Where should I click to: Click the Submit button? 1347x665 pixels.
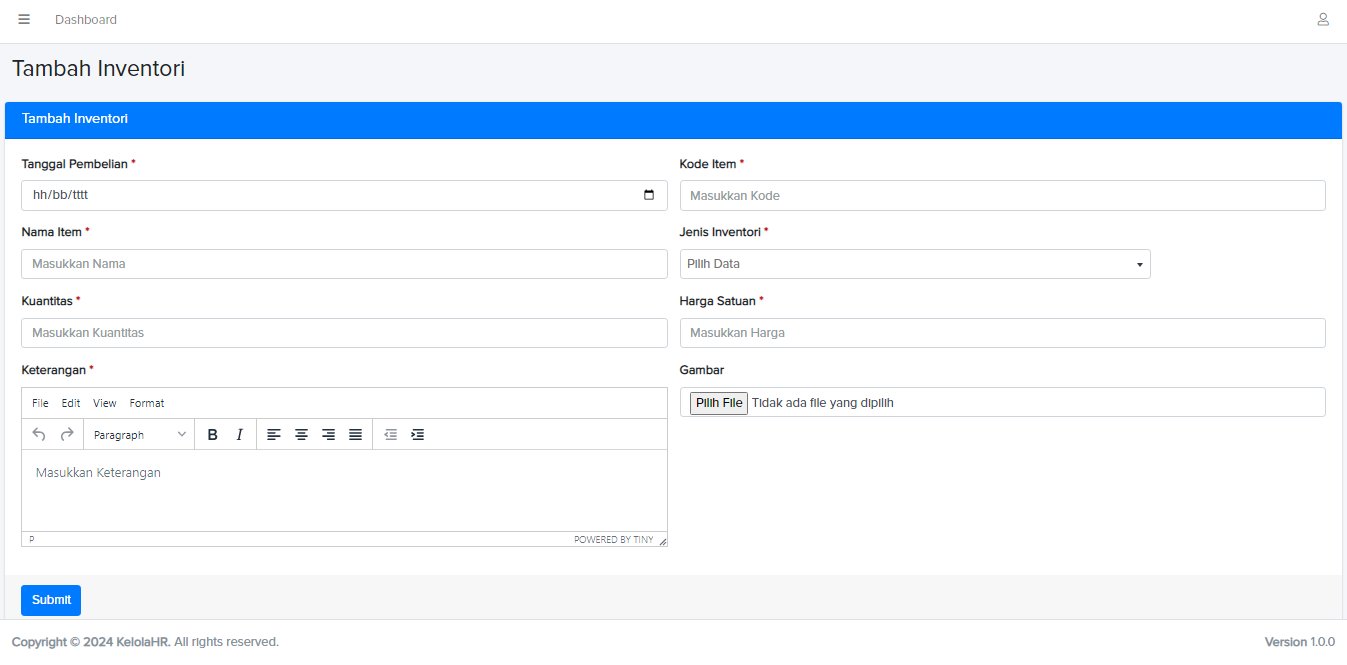click(51, 600)
